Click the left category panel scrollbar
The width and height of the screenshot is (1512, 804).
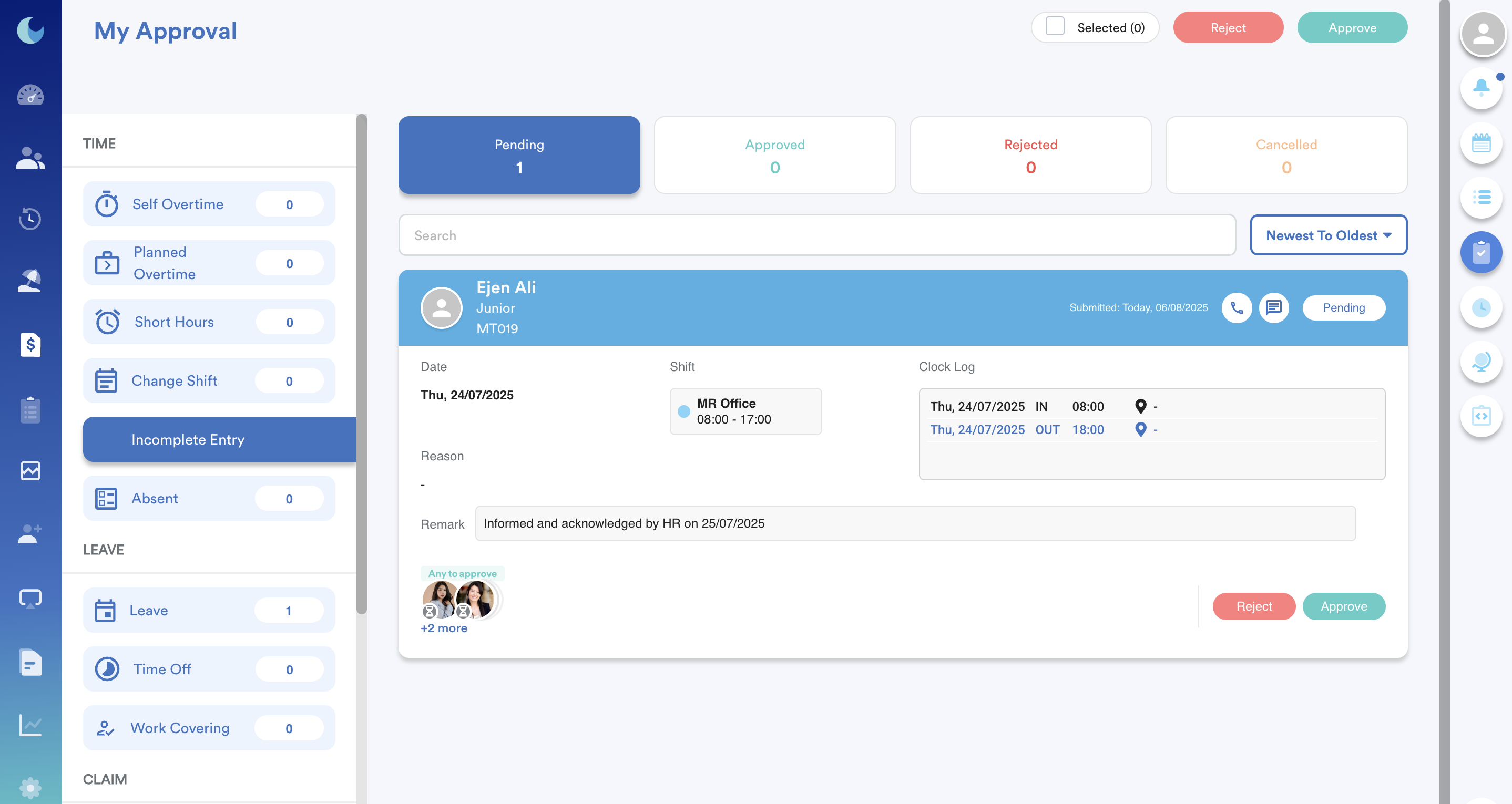362,364
